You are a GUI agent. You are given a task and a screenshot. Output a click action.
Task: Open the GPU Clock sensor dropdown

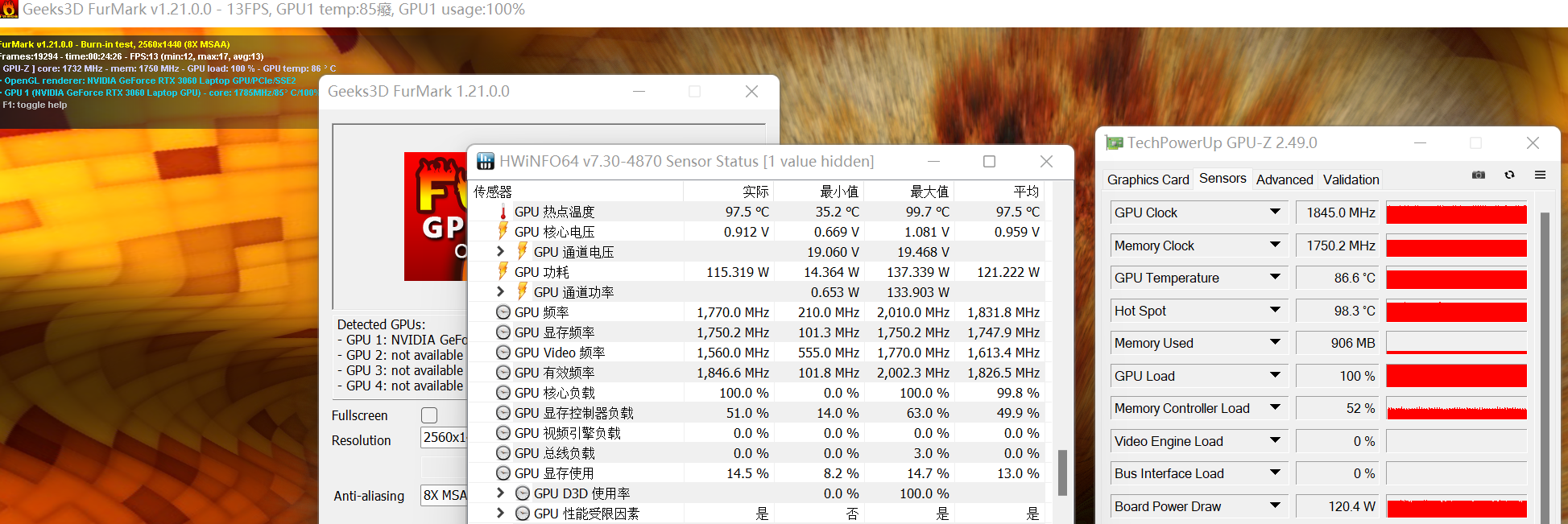click(1275, 212)
